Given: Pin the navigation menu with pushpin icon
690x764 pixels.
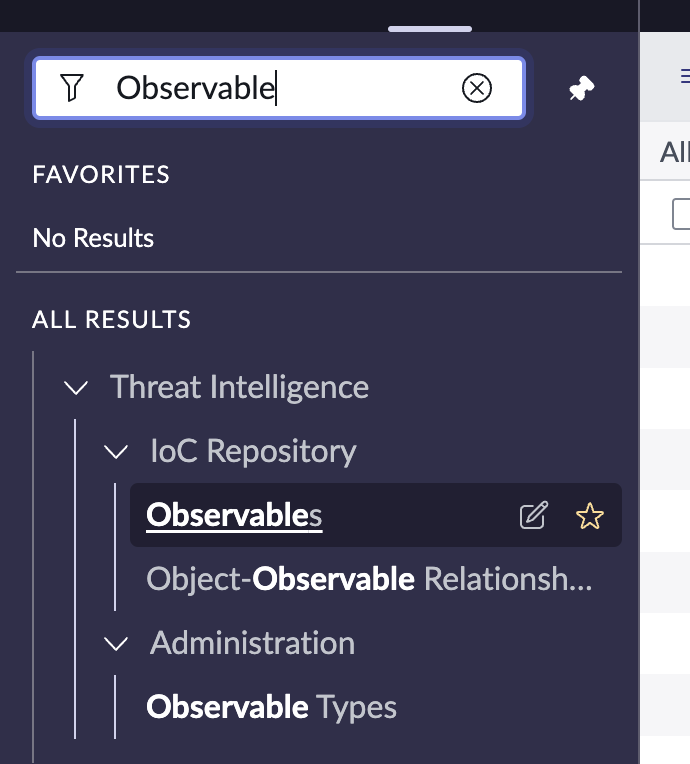Looking at the screenshot, I should pos(581,89).
